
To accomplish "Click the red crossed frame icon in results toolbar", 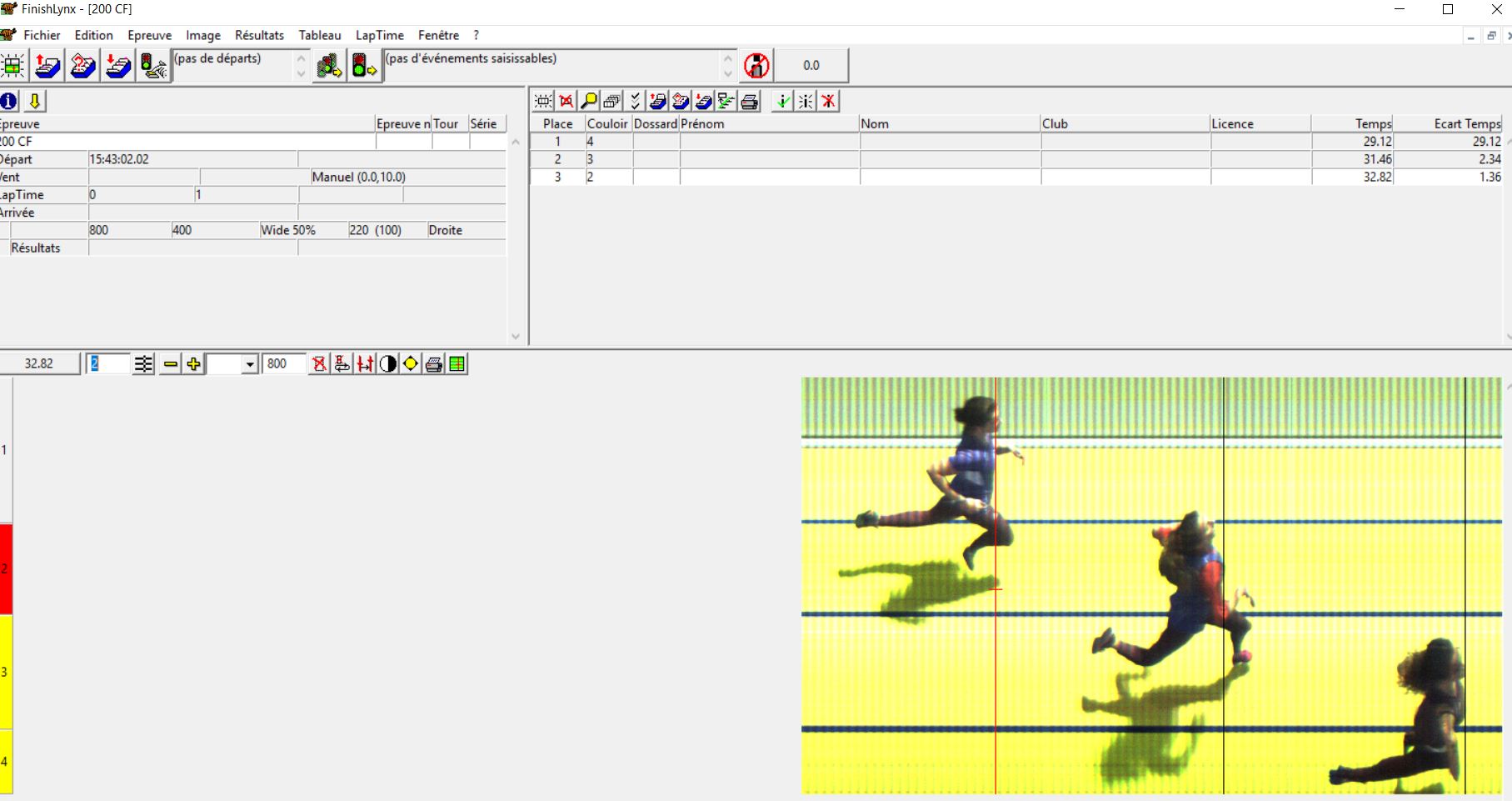I will (566, 102).
